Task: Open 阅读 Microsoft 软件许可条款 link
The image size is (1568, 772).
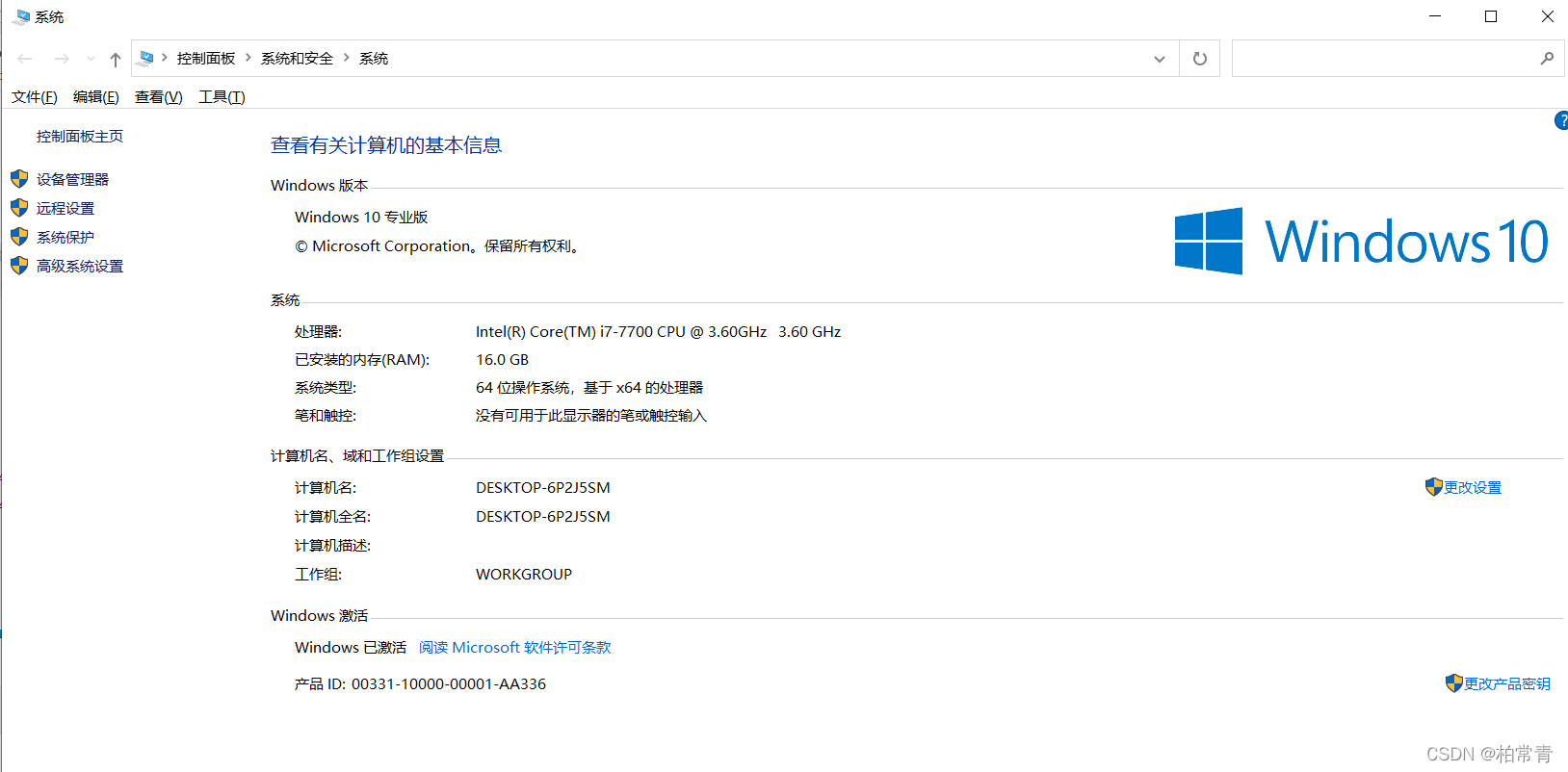Action: [515, 647]
